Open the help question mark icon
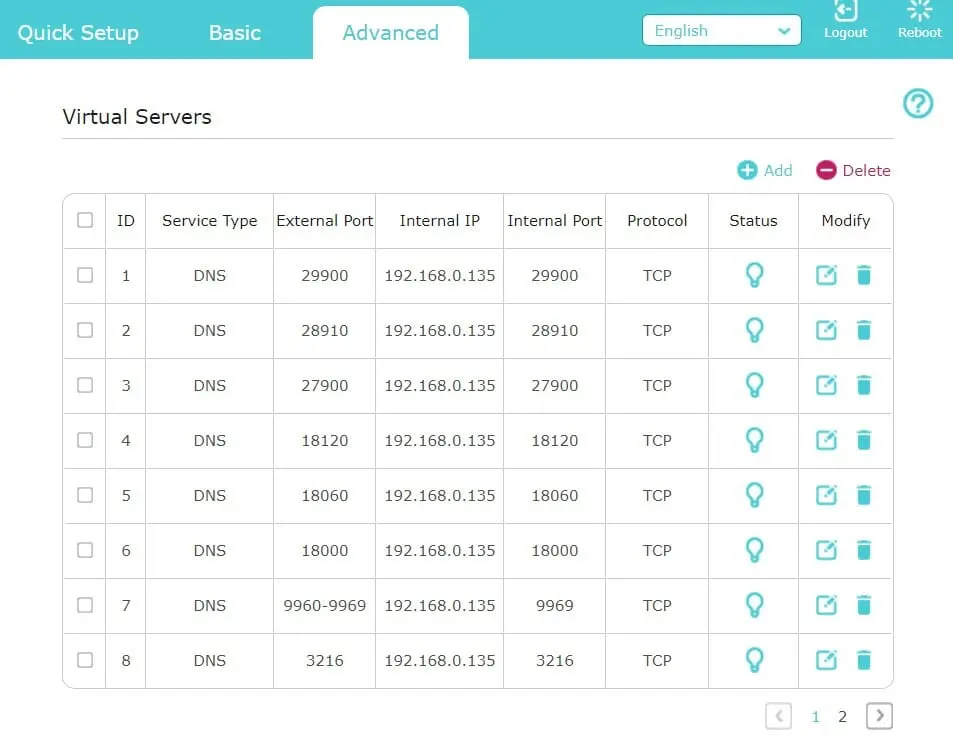This screenshot has height=748, width=953. click(x=917, y=103)
